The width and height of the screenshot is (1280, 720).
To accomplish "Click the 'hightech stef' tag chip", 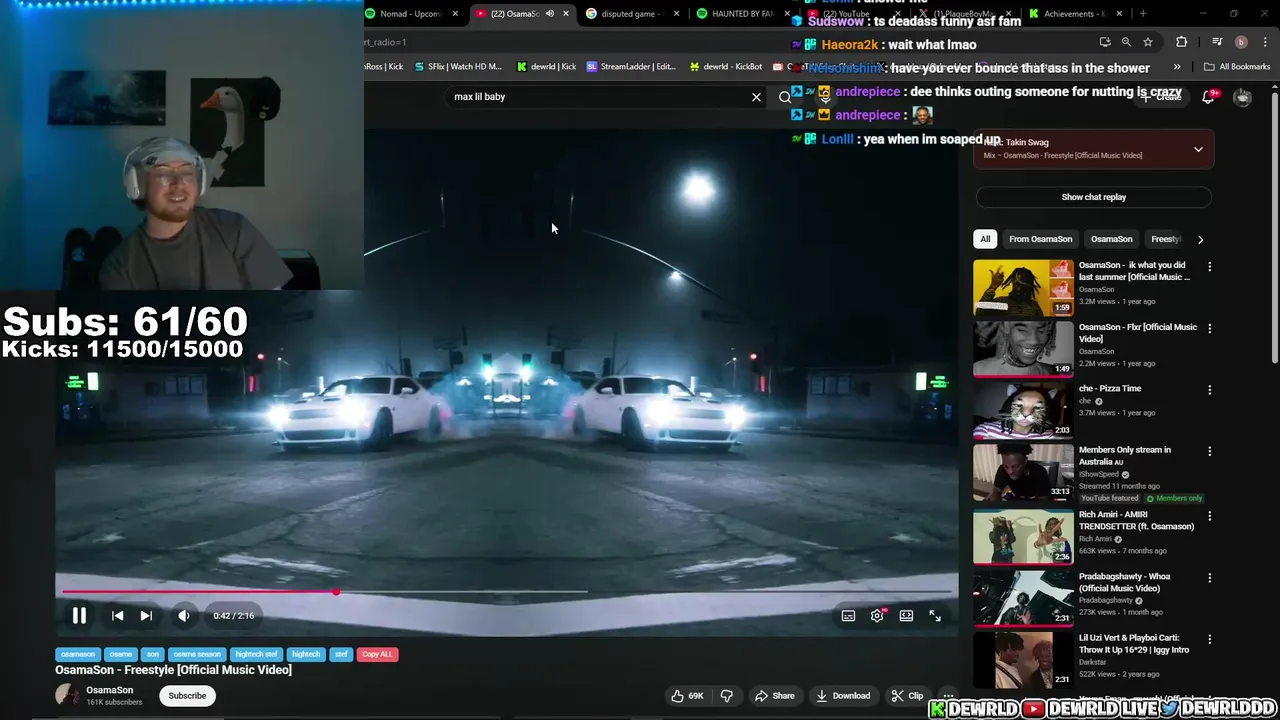I will coord(256,654).
